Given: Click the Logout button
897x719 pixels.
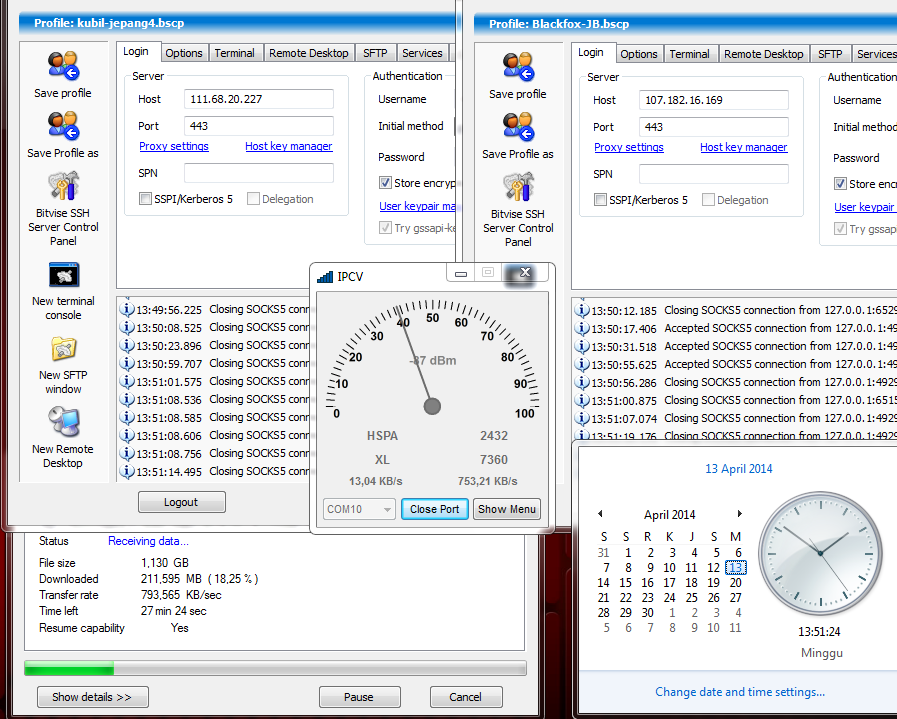Looking at the screenshot, I should [181, 501].
